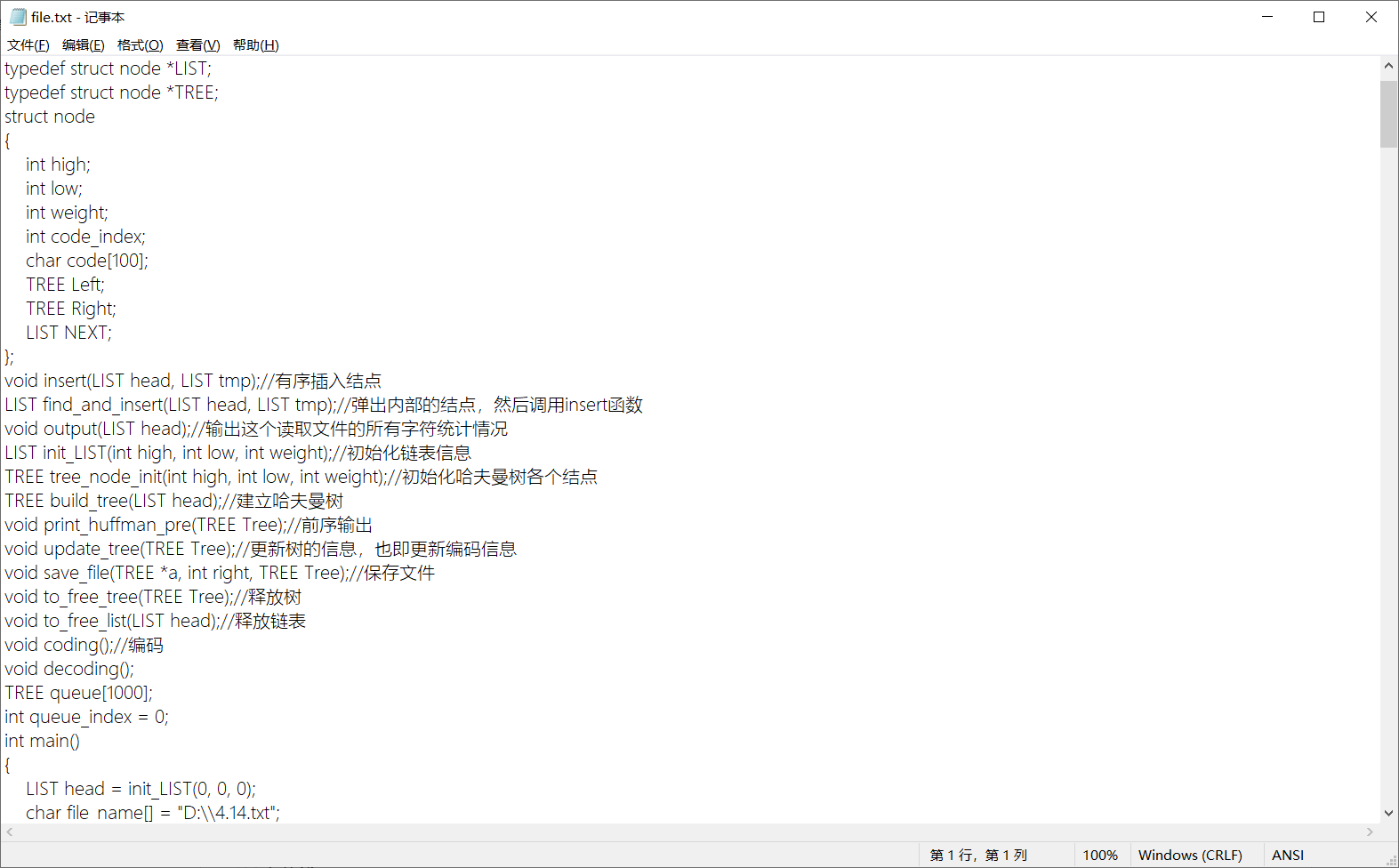Click the 'int weight;' line

tap(67, 213)
